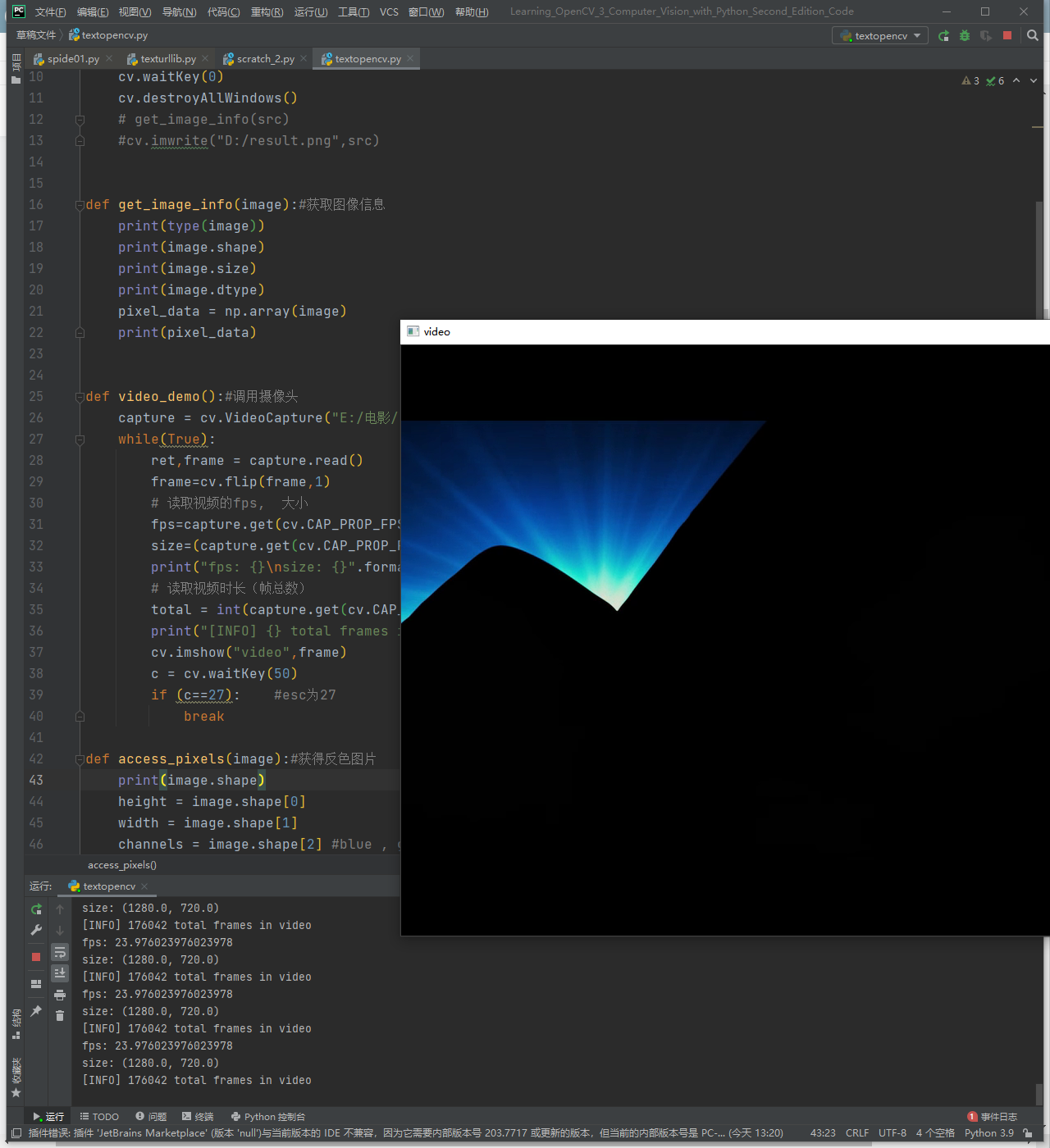
Task: Click the restore layout icon in Run panel
Action: pos(36,984)
